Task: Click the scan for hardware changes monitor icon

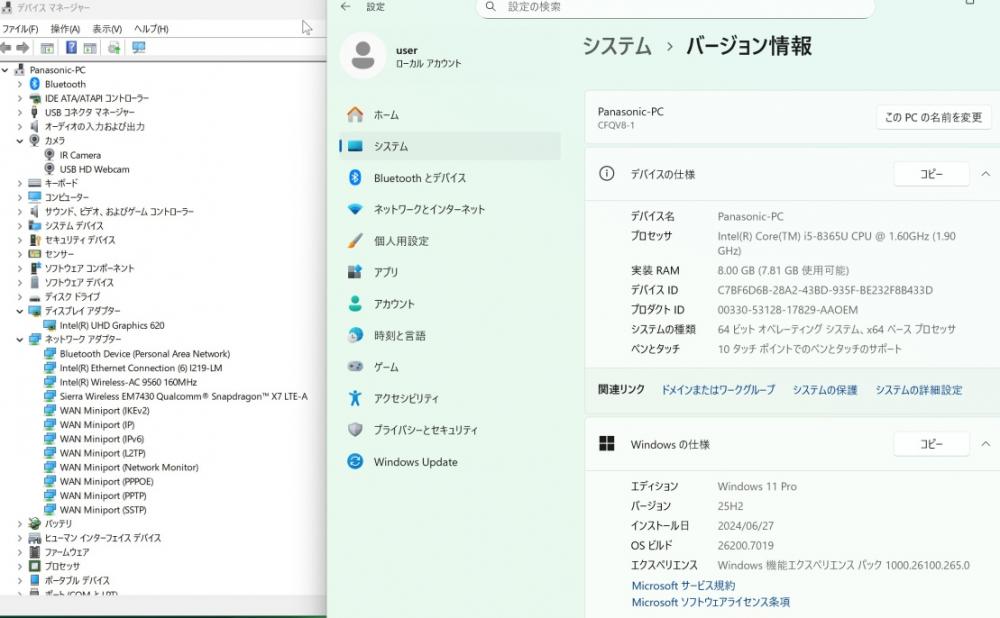Action: point(138,48)
